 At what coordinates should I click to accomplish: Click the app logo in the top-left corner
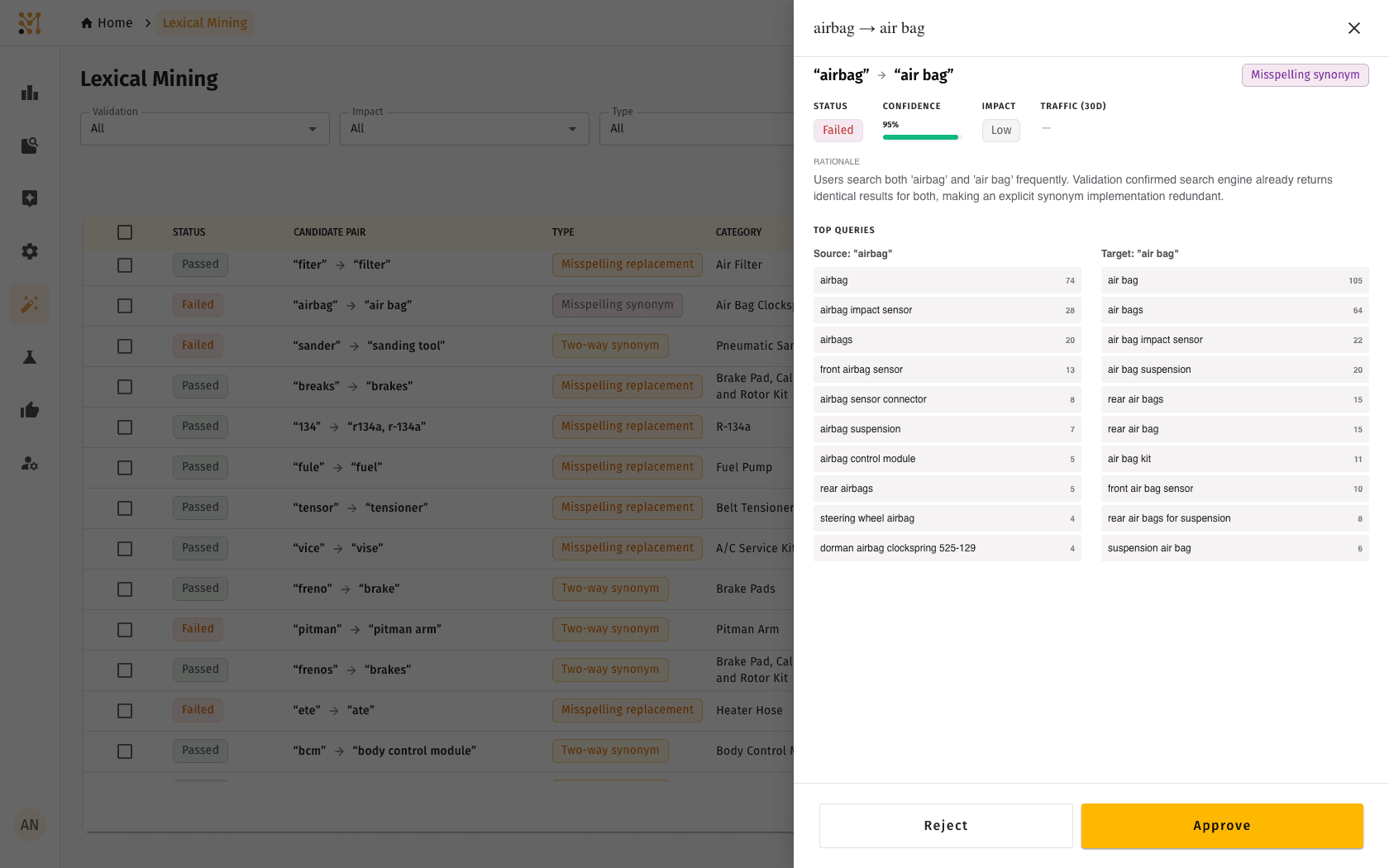tap(30, 23)
